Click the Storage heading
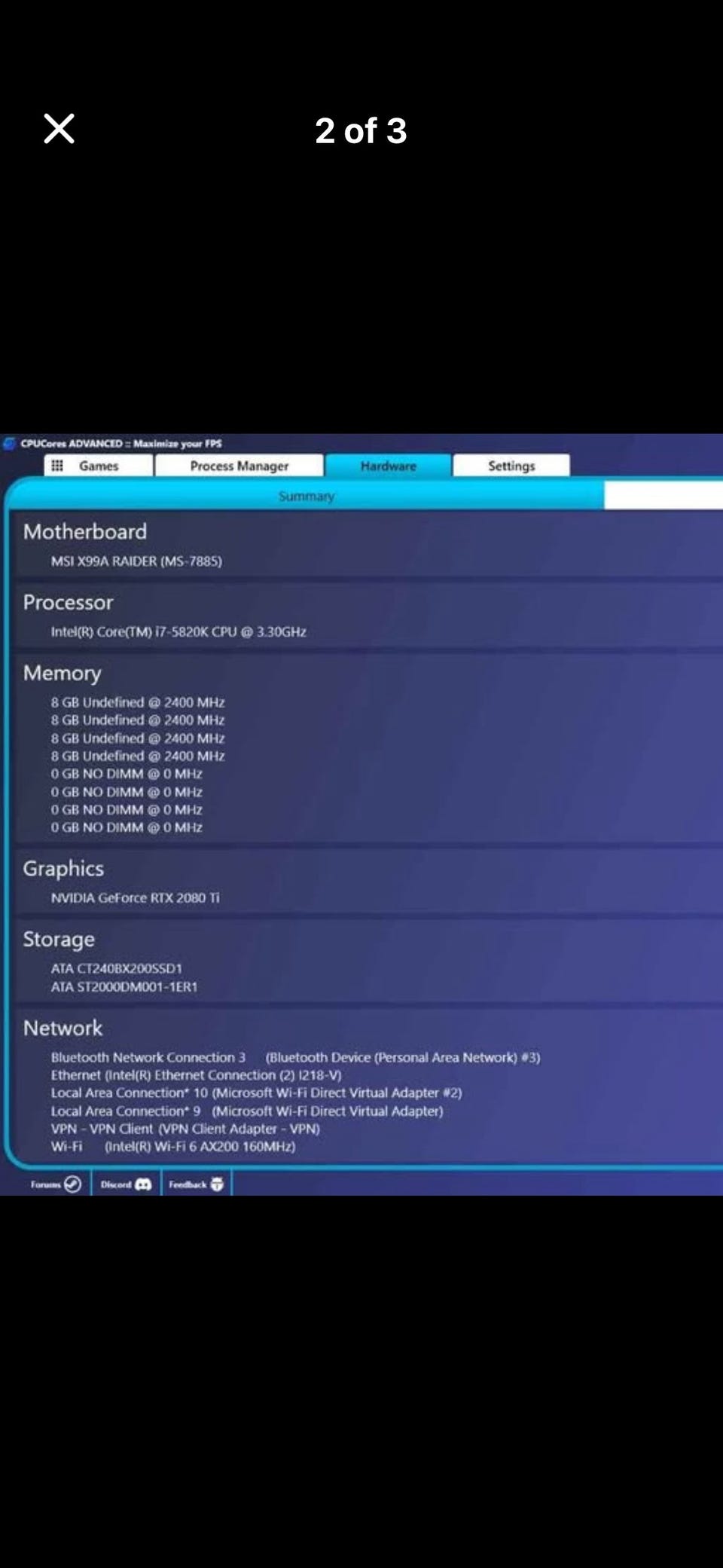Viewport: 723px width, 1568px height. point(59,939)
